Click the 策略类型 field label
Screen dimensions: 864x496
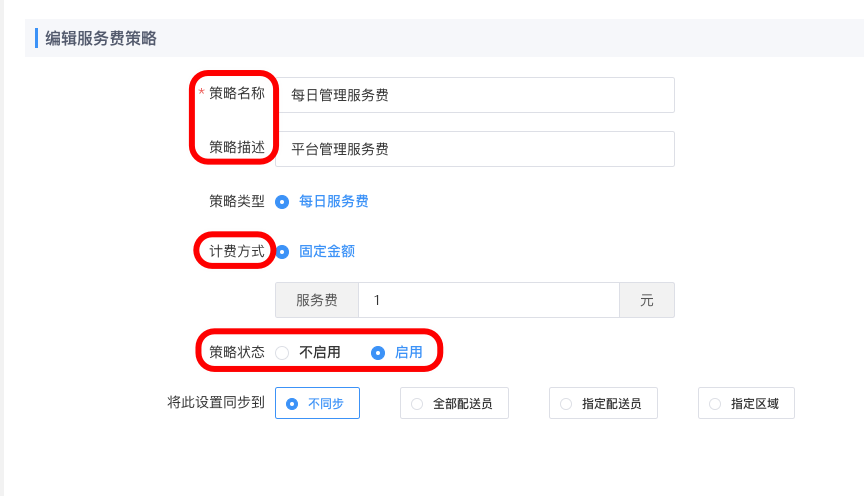click(x=236, y=201)
